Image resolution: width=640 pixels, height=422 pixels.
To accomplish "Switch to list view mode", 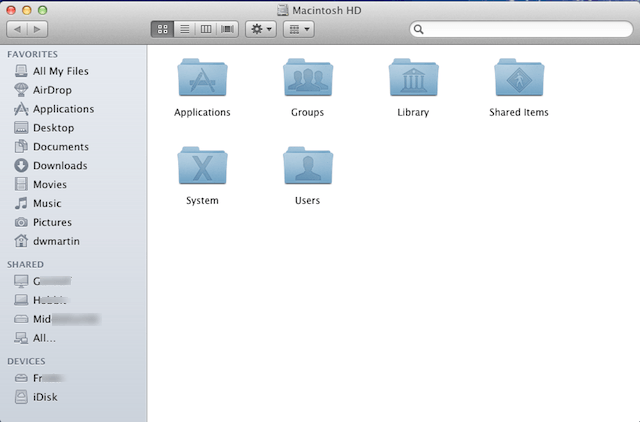I will click(184, 30).
